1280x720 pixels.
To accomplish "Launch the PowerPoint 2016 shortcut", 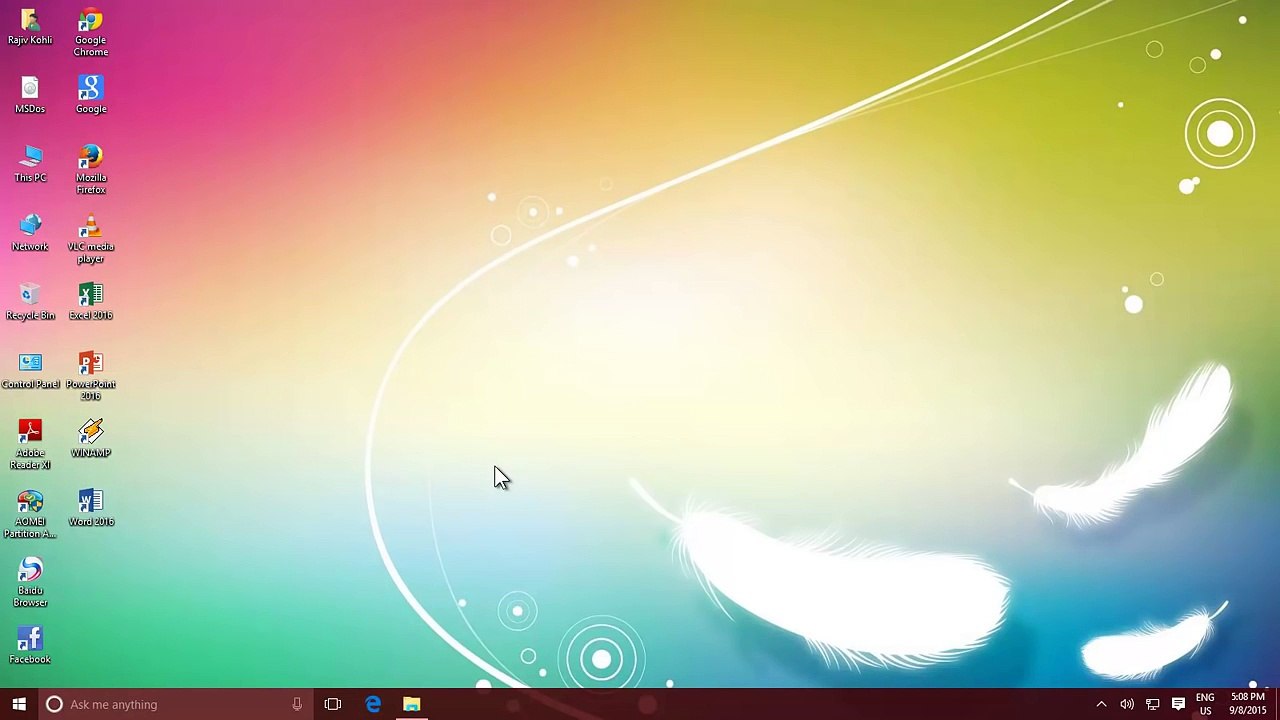I will click(x=90, y=377).
